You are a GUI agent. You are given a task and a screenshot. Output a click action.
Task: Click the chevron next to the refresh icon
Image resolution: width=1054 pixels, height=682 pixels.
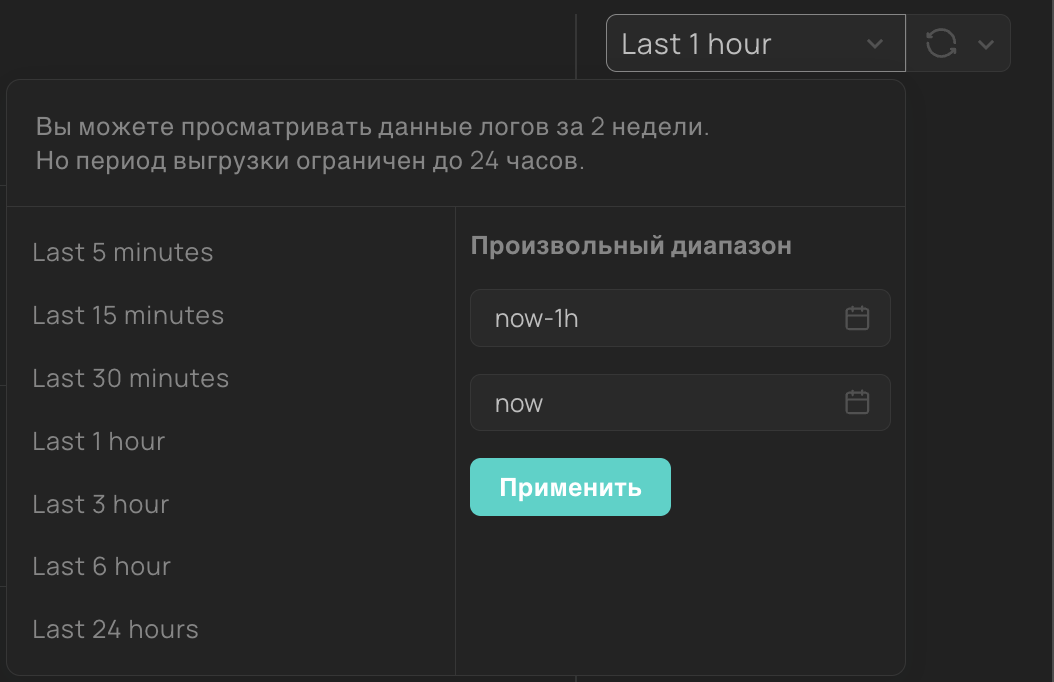984,44
